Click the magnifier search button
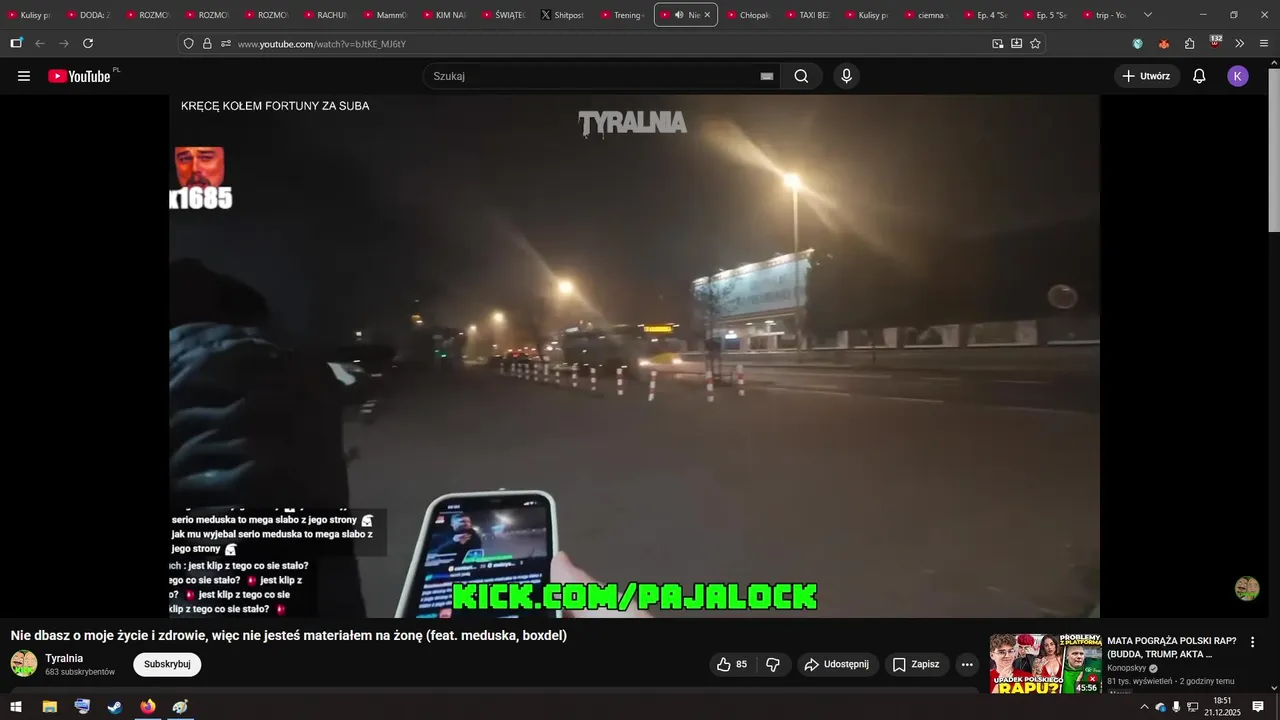Screen dimensions: 1280x720 pos(801,76)
